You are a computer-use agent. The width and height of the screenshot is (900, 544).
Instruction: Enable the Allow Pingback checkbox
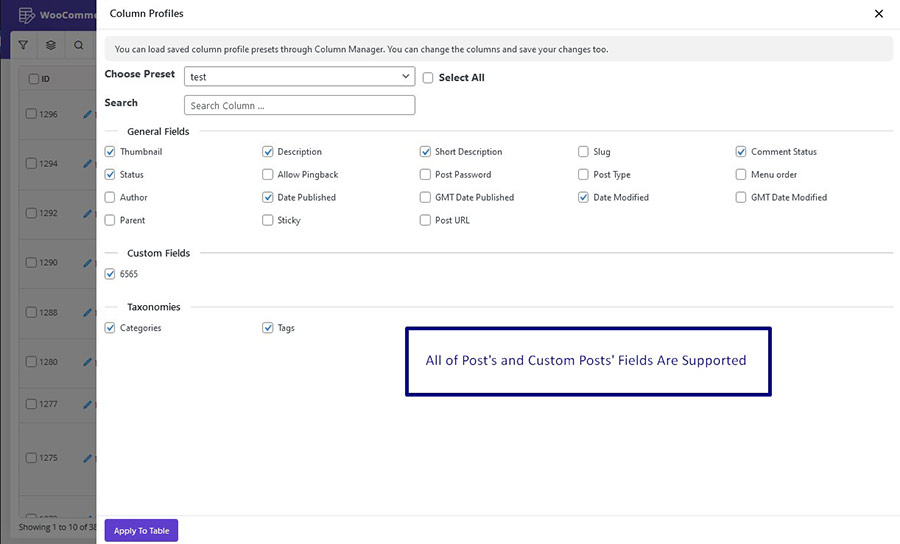(x=267, y=174)
